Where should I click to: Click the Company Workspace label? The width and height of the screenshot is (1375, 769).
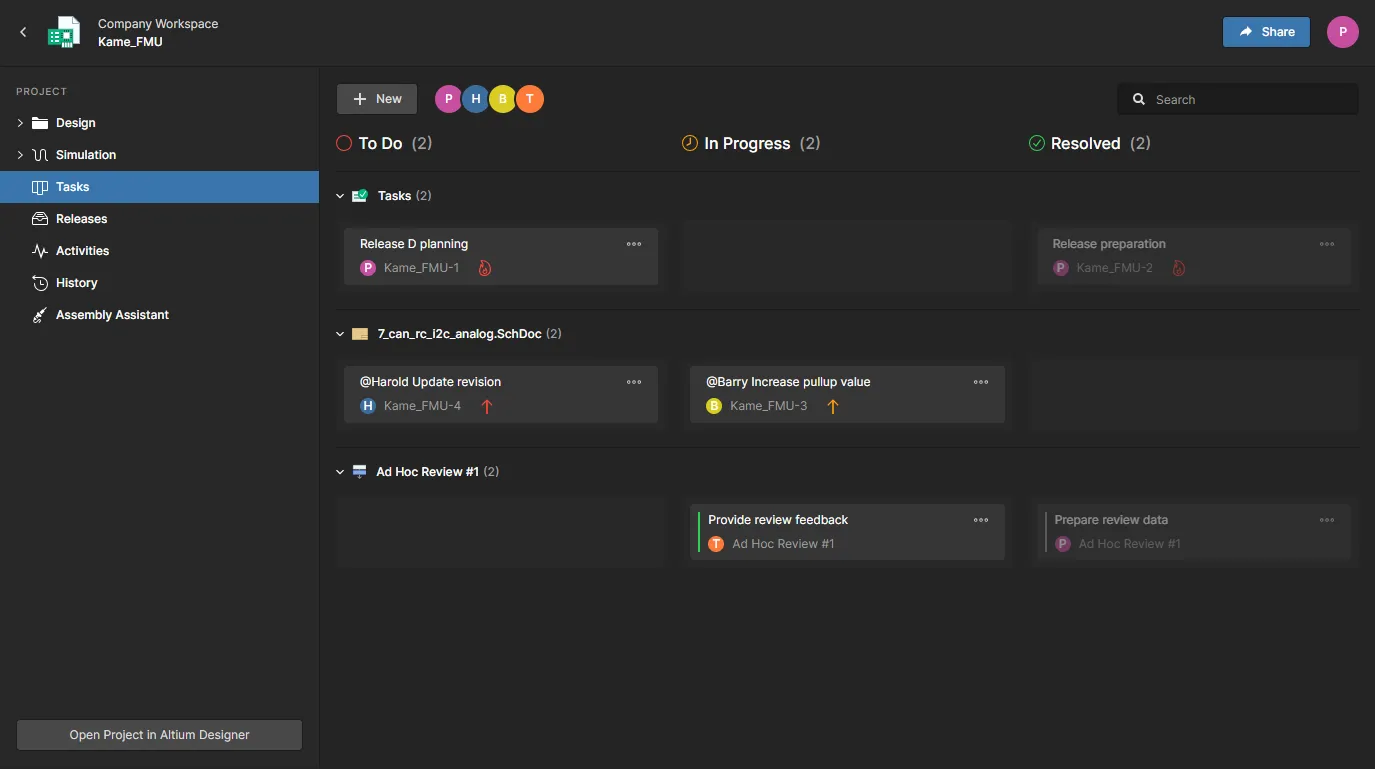158,24
